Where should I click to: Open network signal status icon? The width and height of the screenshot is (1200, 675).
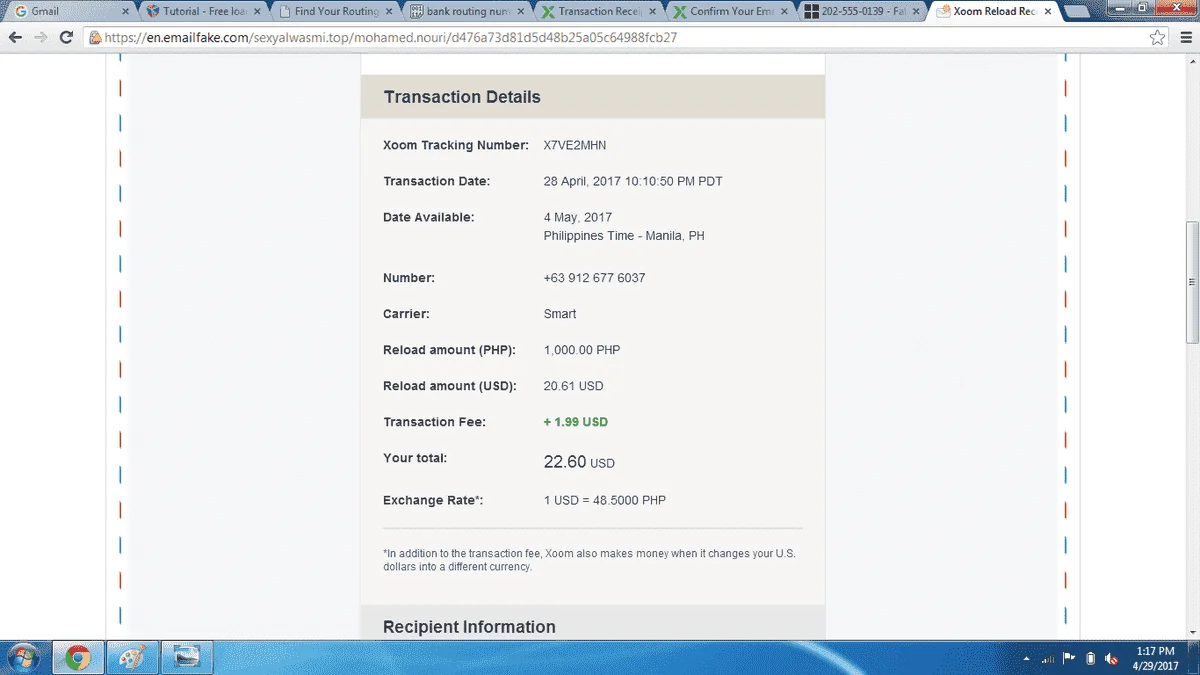[1048, 659]
